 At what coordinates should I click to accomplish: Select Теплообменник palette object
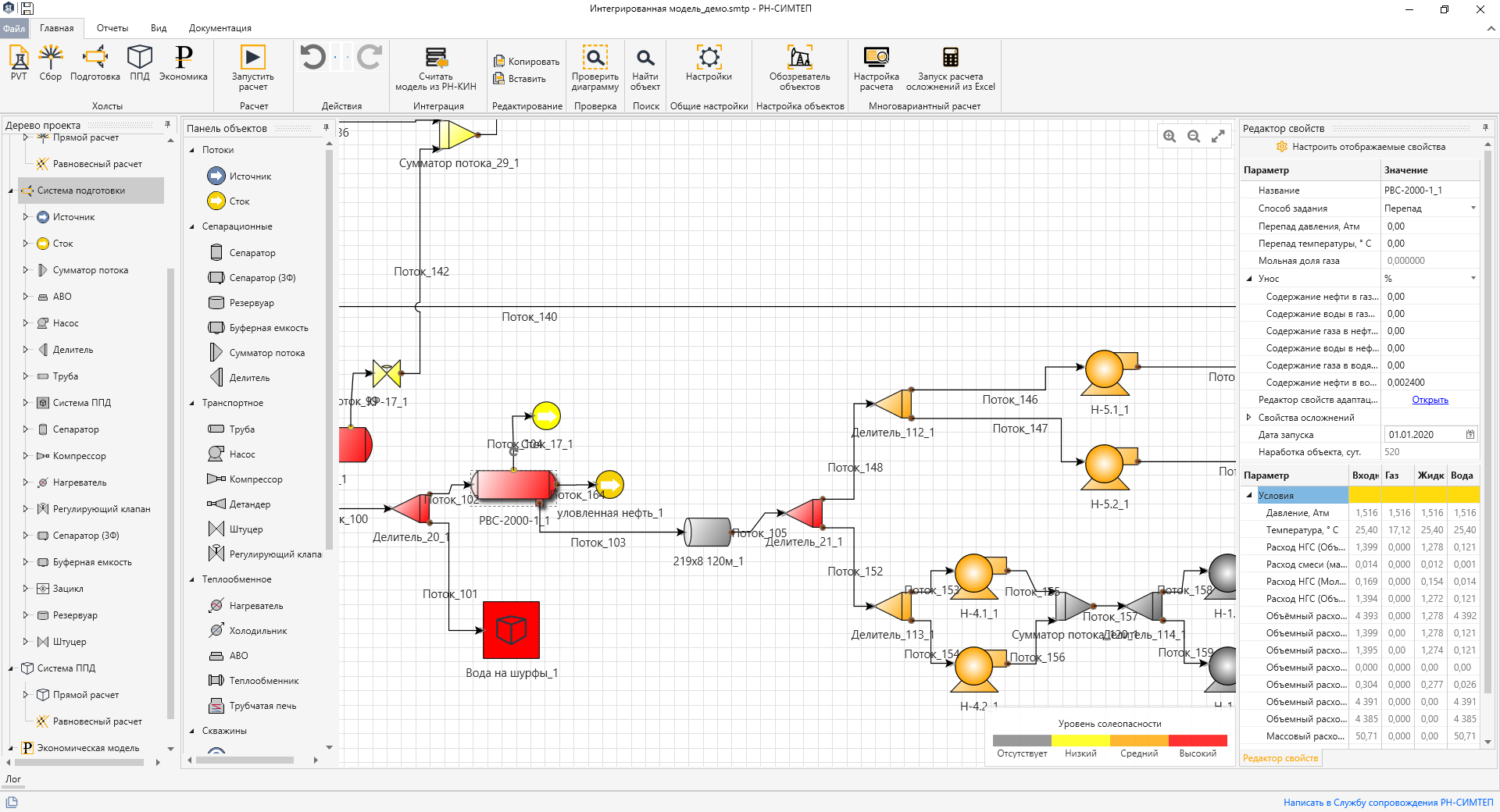coord(253,681)
